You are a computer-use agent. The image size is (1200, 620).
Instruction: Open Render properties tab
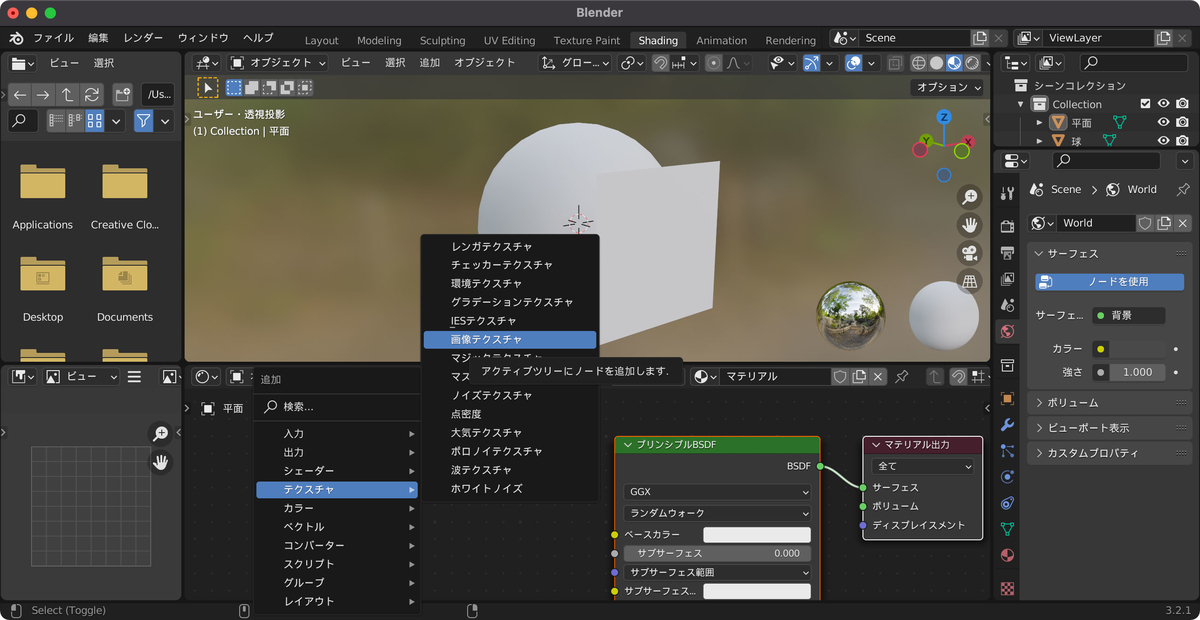pyautogui.click(x=1007, y=227)
